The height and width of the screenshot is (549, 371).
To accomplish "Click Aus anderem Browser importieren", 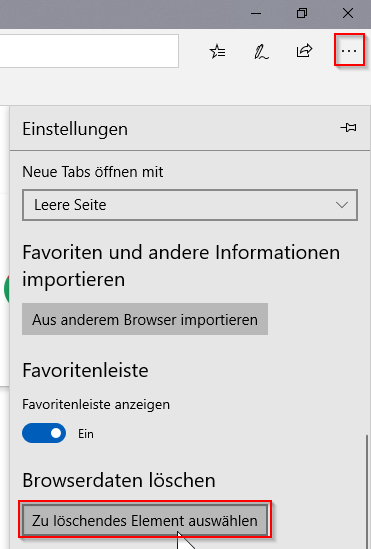I will click(x=145, y=319).
